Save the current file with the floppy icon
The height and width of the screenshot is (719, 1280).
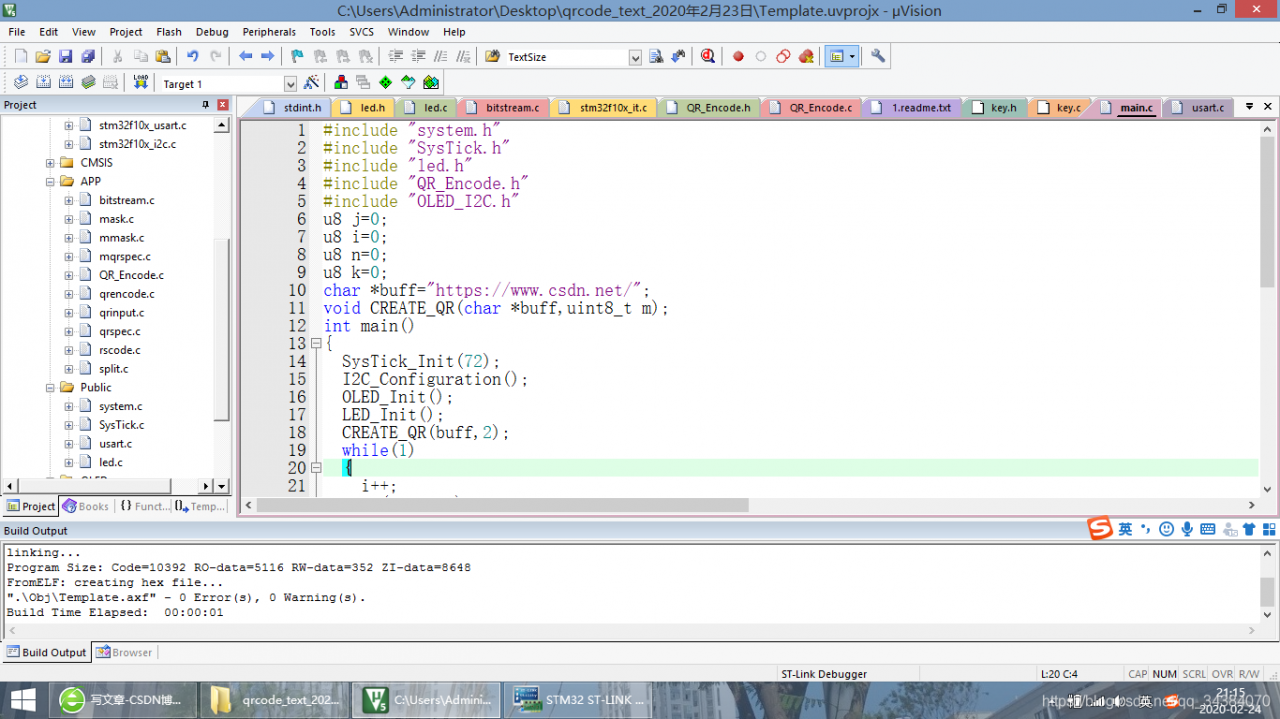pyautogui.click(x=65, y=57)
